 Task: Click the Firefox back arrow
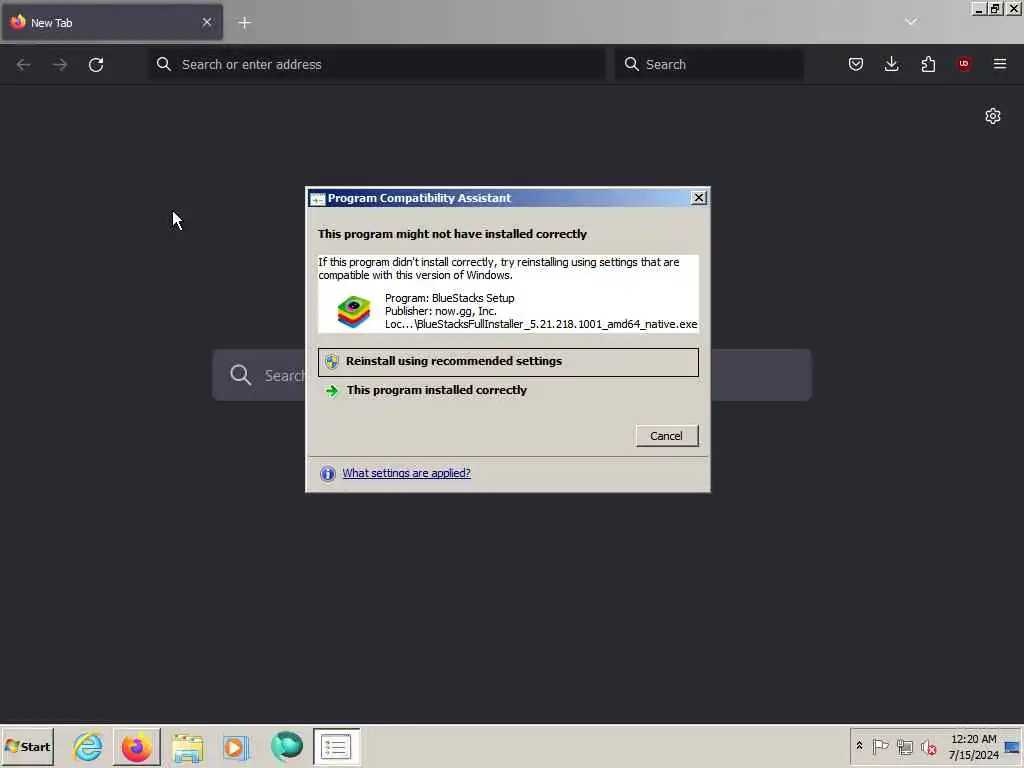tap(24, 64)
